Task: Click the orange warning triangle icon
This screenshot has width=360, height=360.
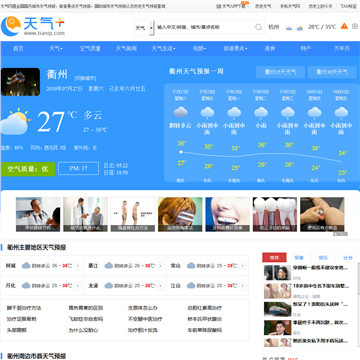Action: (344, 26)
